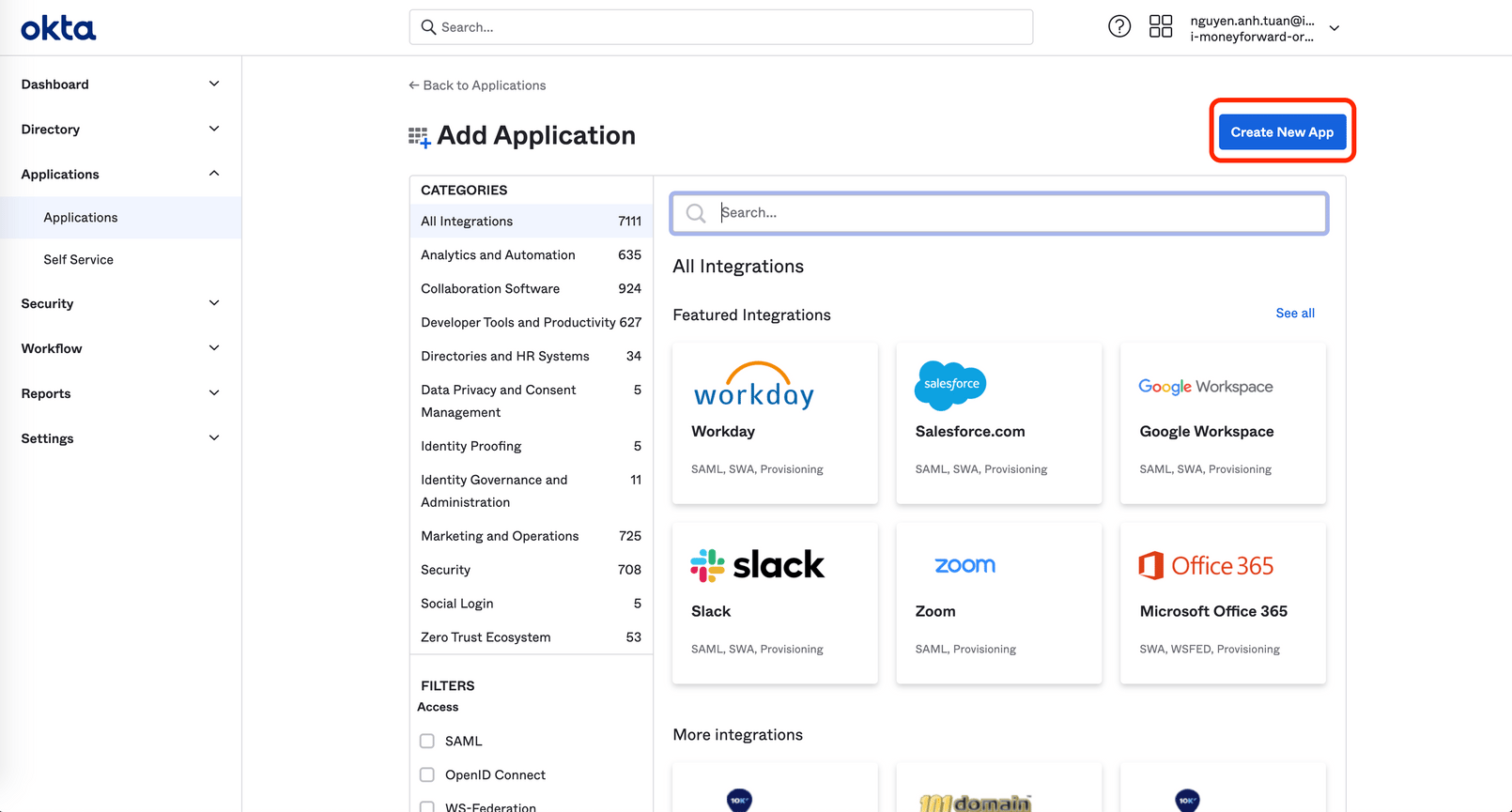This screenshot has width=1512, height=812.
Task: Select Analytics and Automation category
Action: [531, 255]
